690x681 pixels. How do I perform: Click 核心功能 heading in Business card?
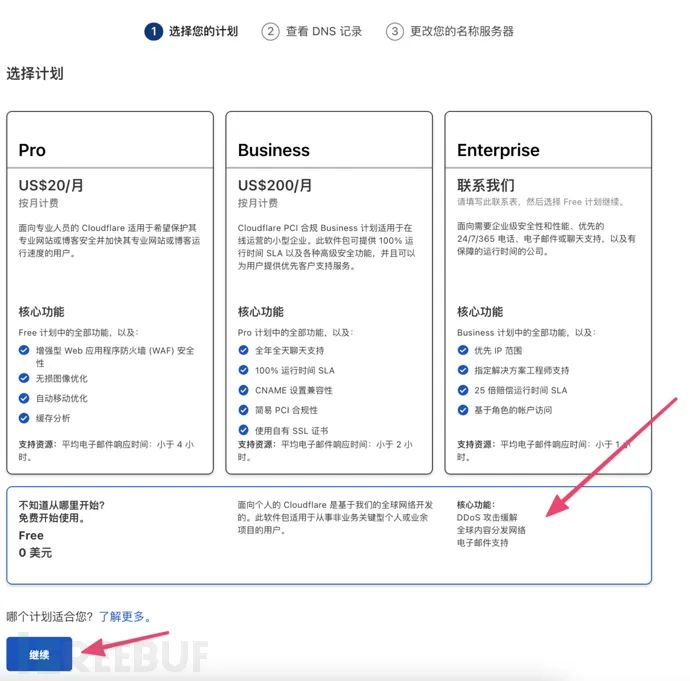pos(261,311)
